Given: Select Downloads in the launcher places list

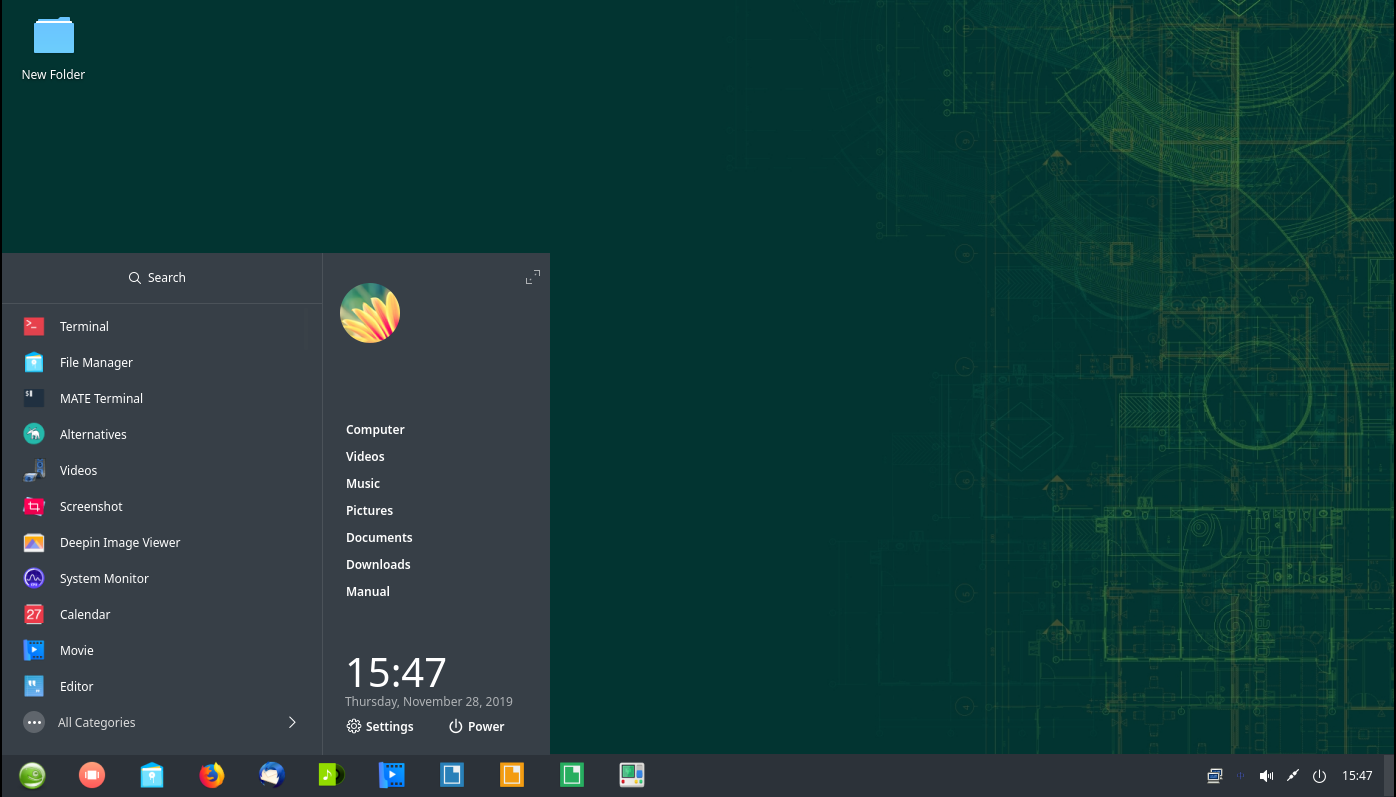Looking at the screenshot, I should pos(378,565).
